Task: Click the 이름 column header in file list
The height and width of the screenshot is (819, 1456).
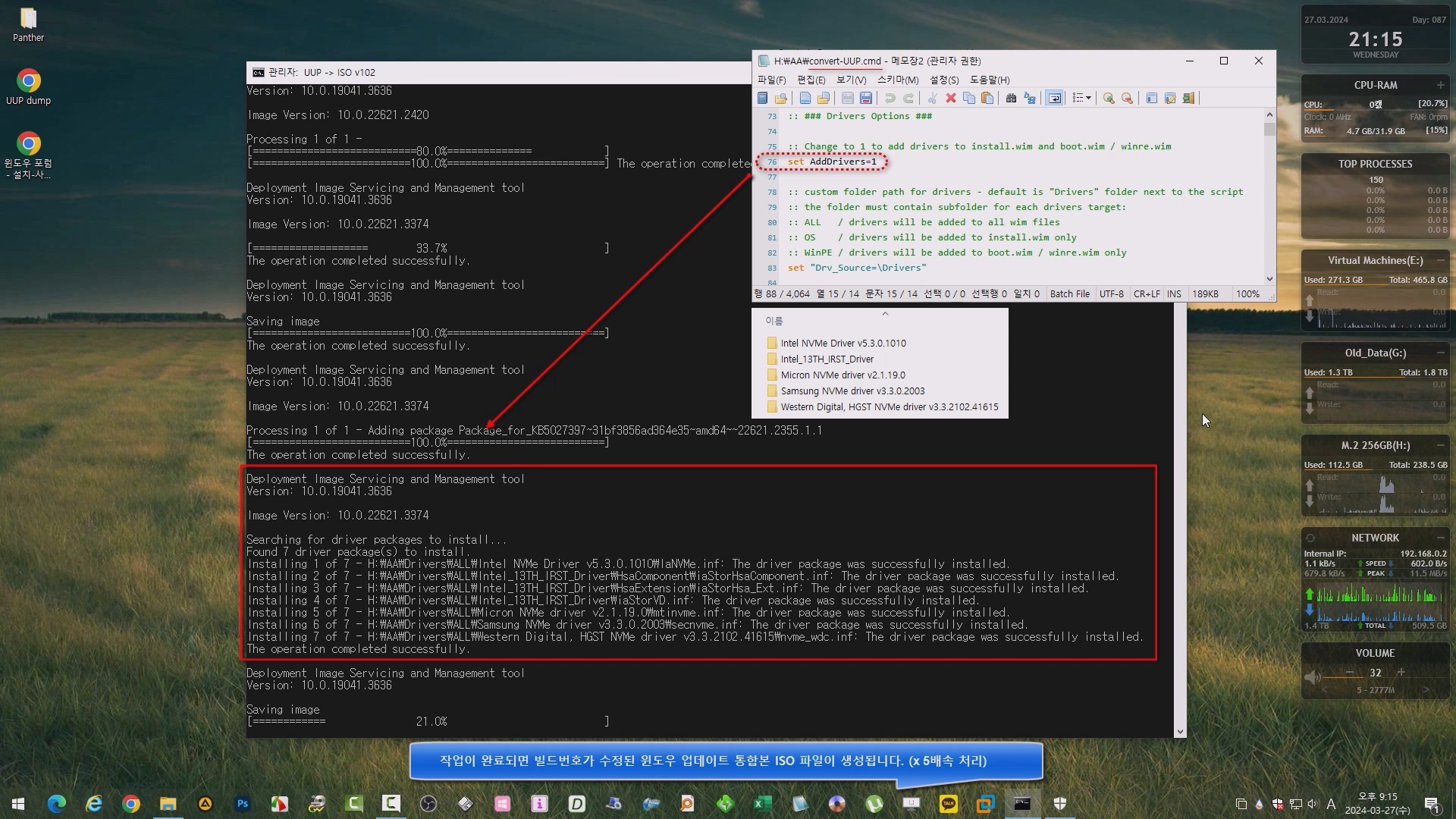Action: [773, 321]
